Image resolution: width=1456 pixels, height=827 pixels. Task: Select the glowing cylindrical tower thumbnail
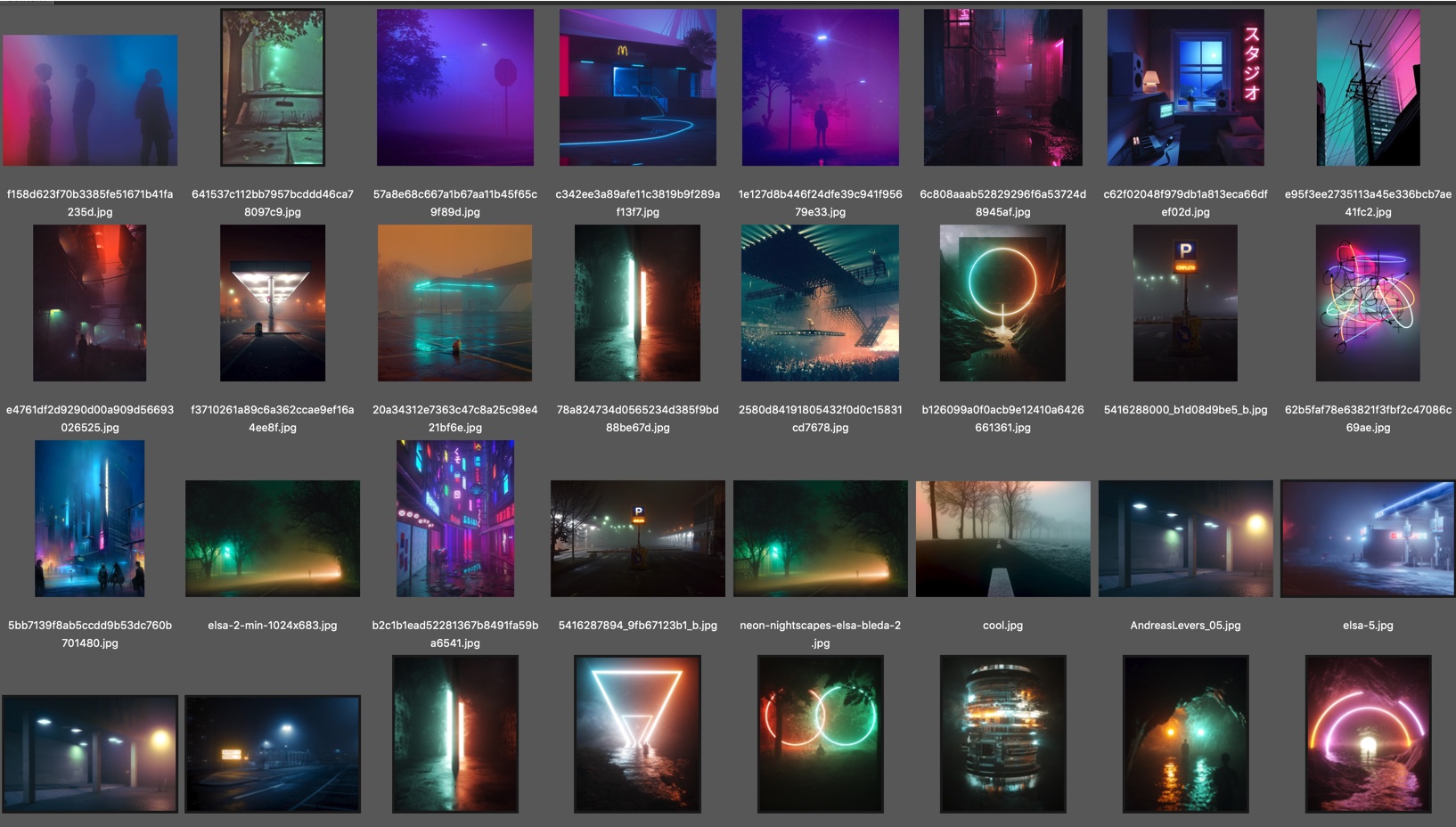pyautogui.click(x=1002, y=733)
